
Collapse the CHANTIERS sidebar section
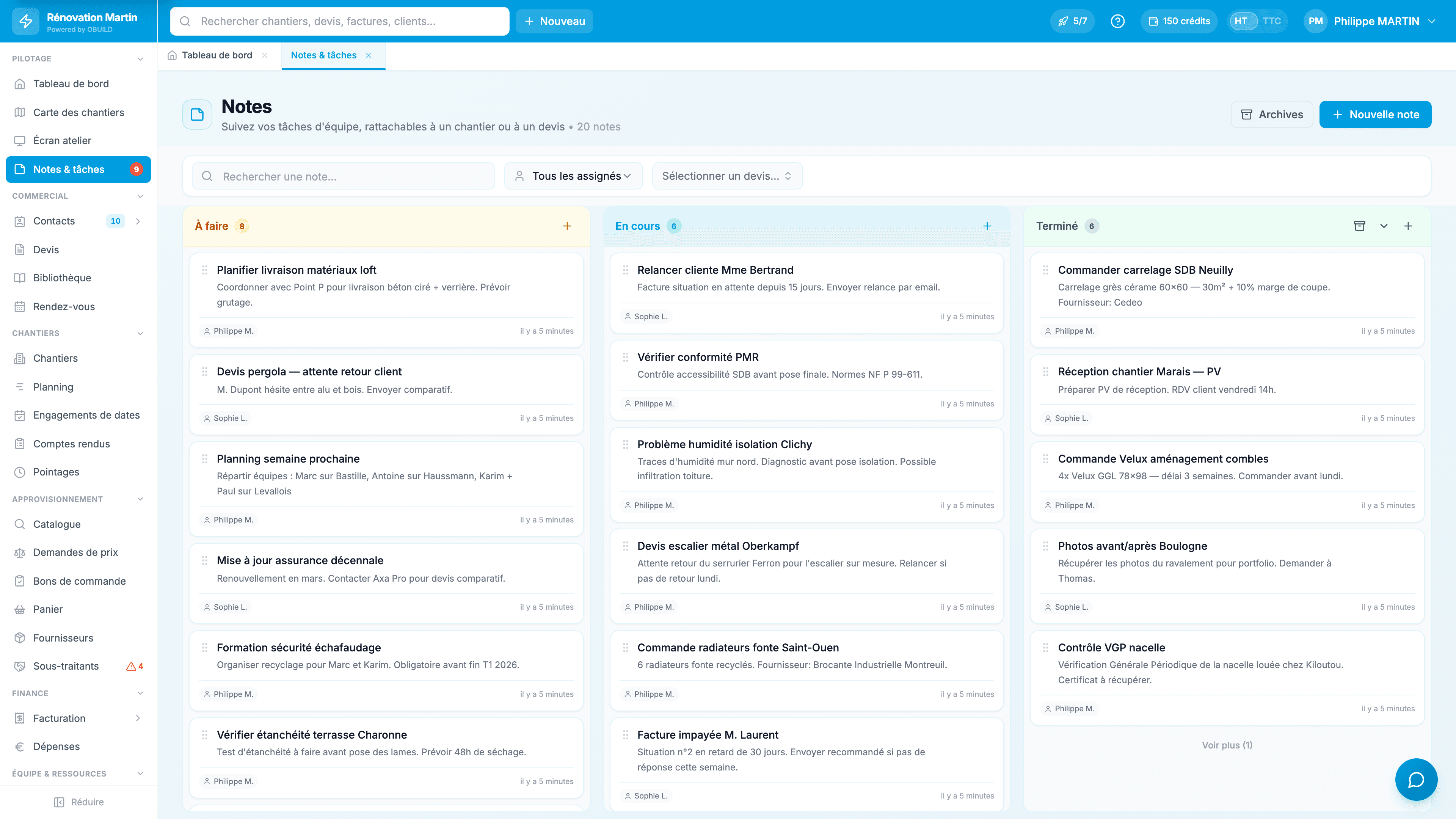pyautogui.click(x=140, y=334)
